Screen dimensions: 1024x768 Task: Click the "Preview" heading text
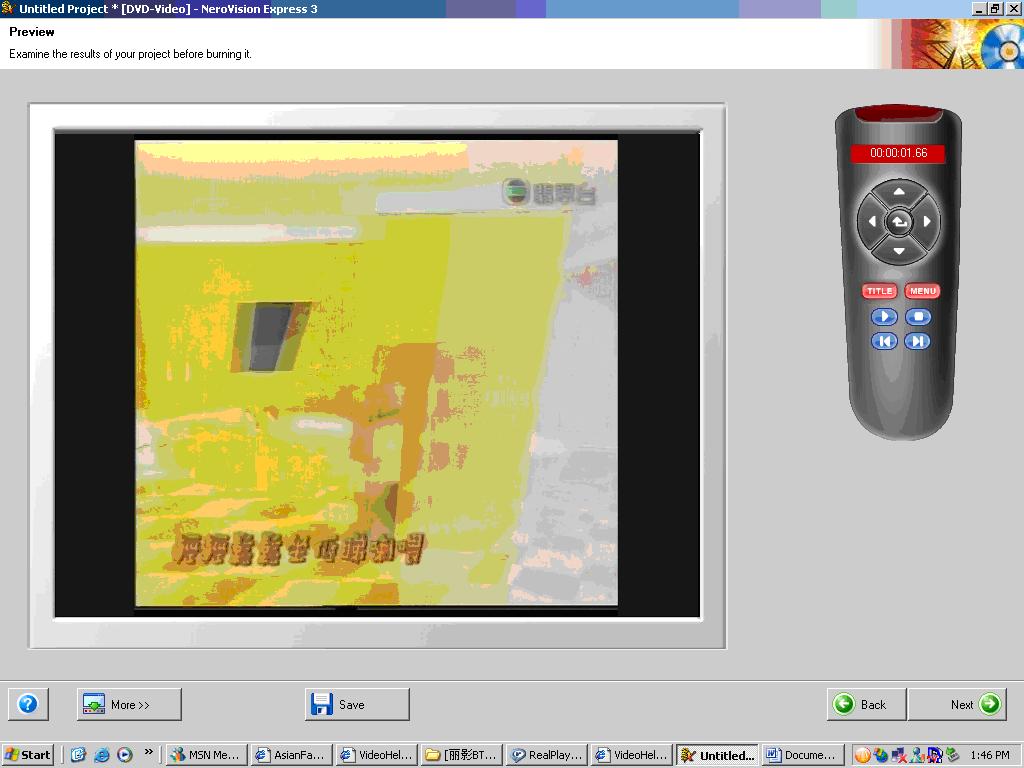32,32
